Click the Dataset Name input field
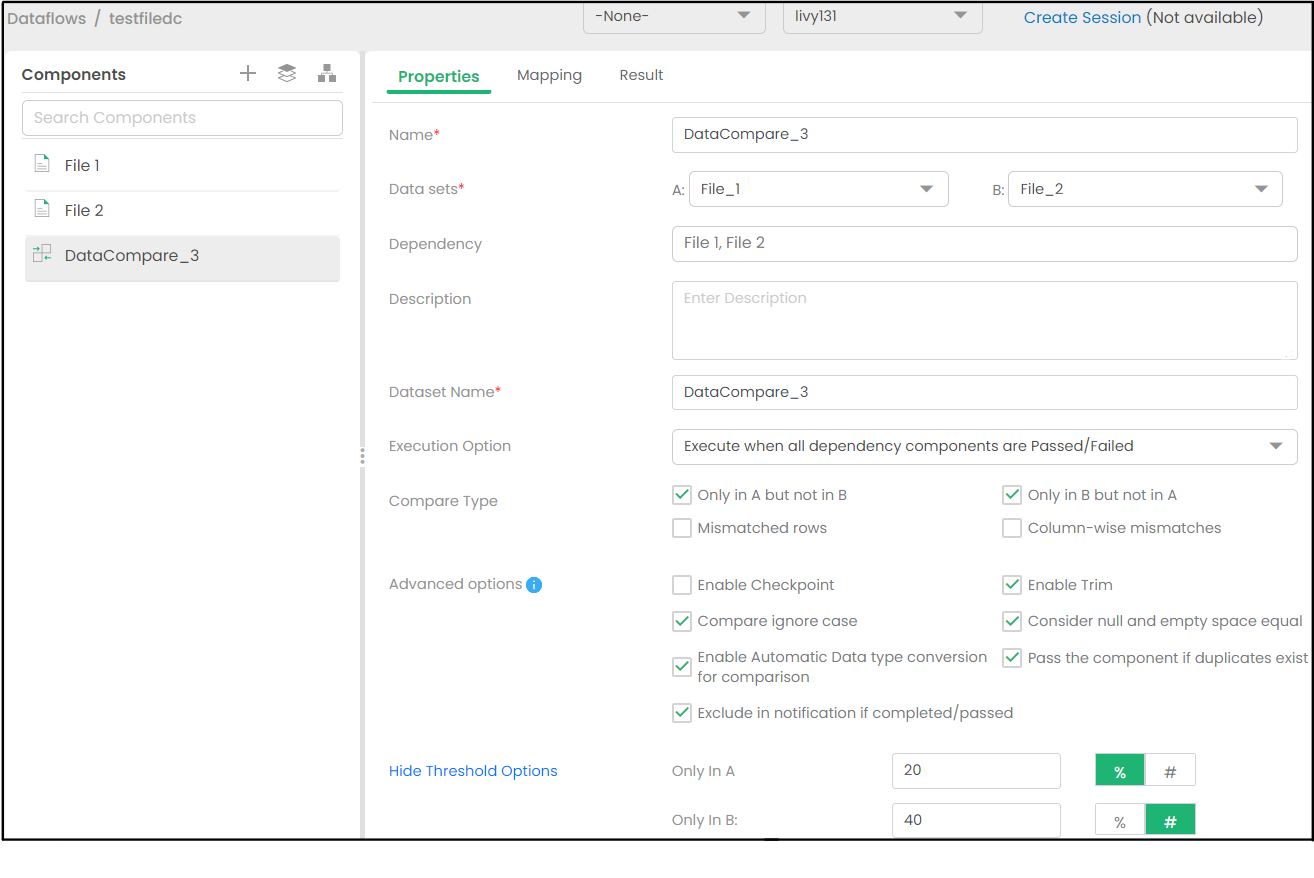Image resolution: width=1314 pixels, height=878 pixels. (x=985, y=392)
